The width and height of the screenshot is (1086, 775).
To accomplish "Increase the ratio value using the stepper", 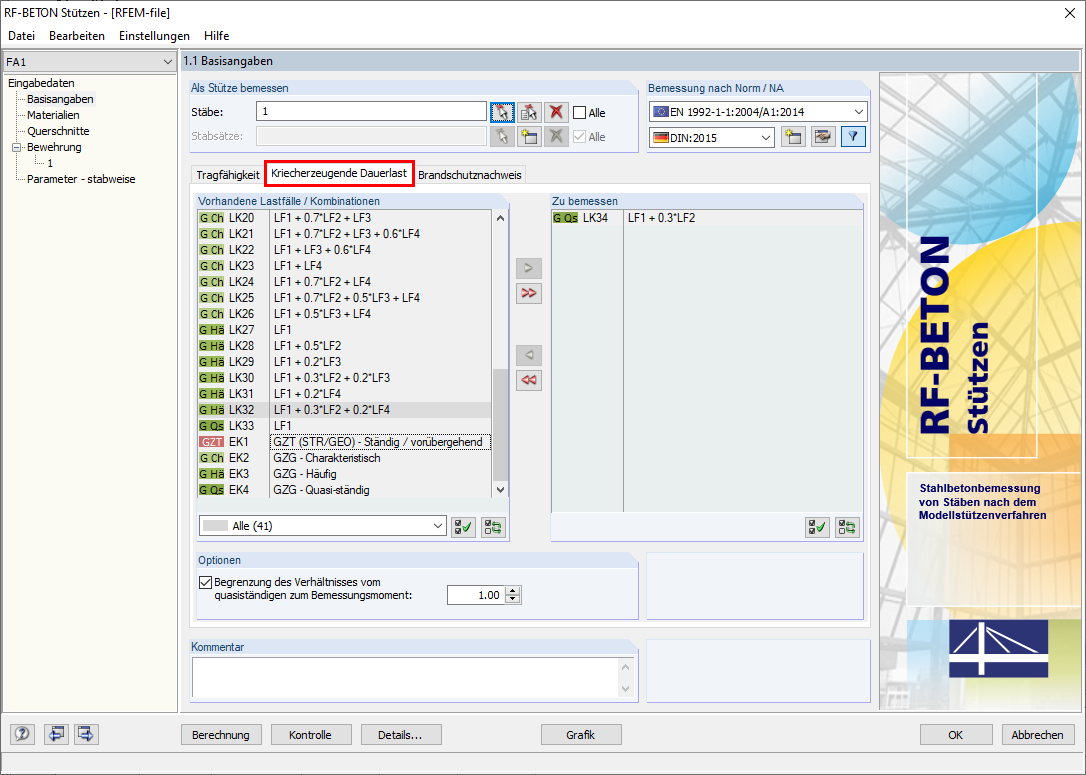I will 513,589.
